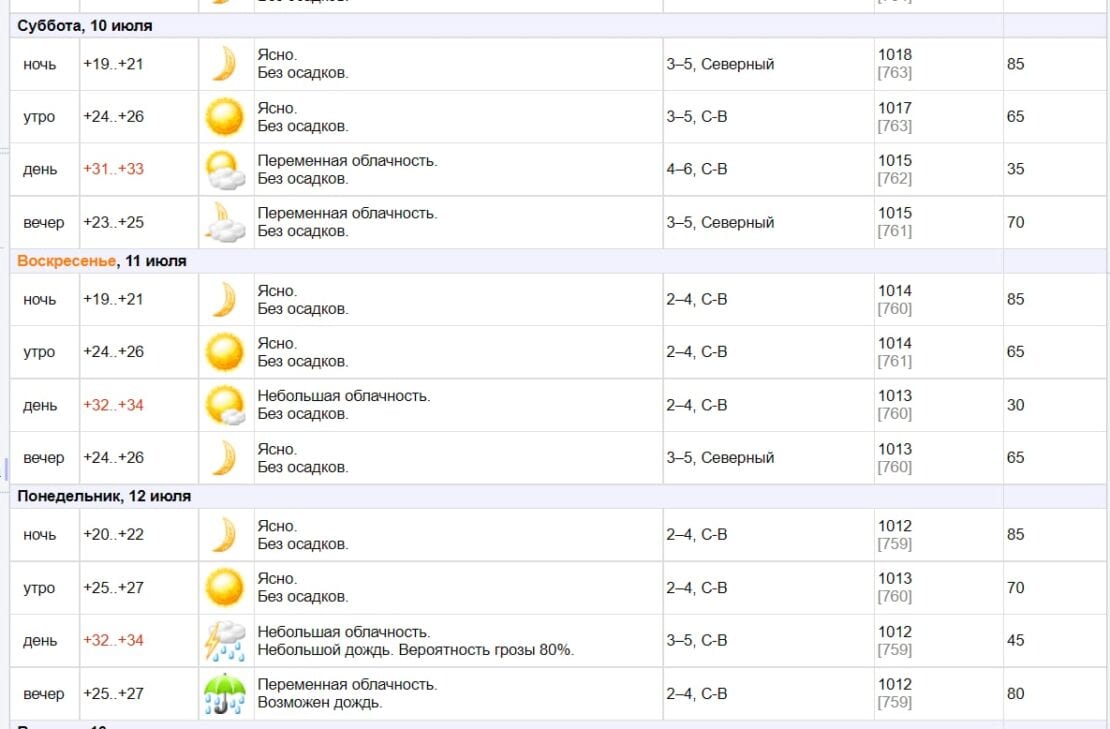Select the Суббота, 10 июля header
The height and width of the screenshot is (729, 1110).
click(85, 25)
